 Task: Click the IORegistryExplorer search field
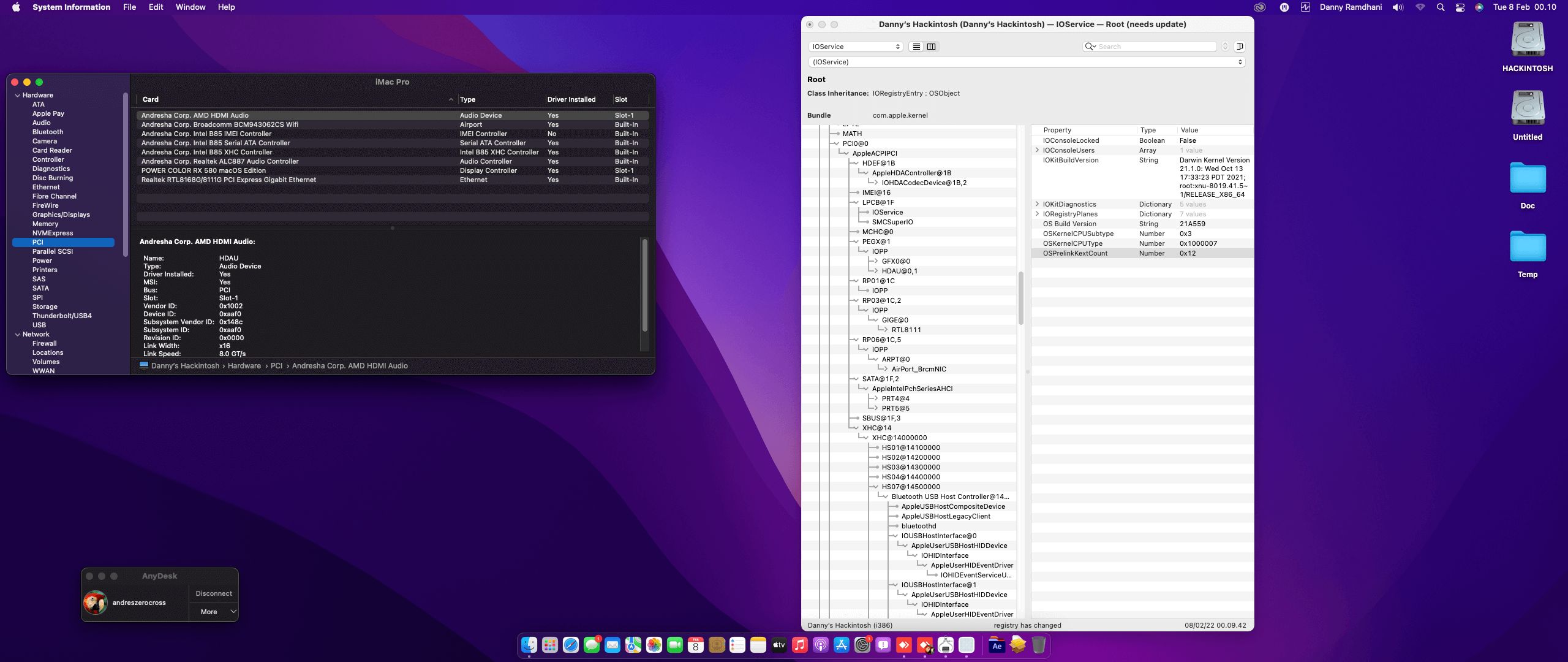pyautogui.click(x=1150, y=47)
